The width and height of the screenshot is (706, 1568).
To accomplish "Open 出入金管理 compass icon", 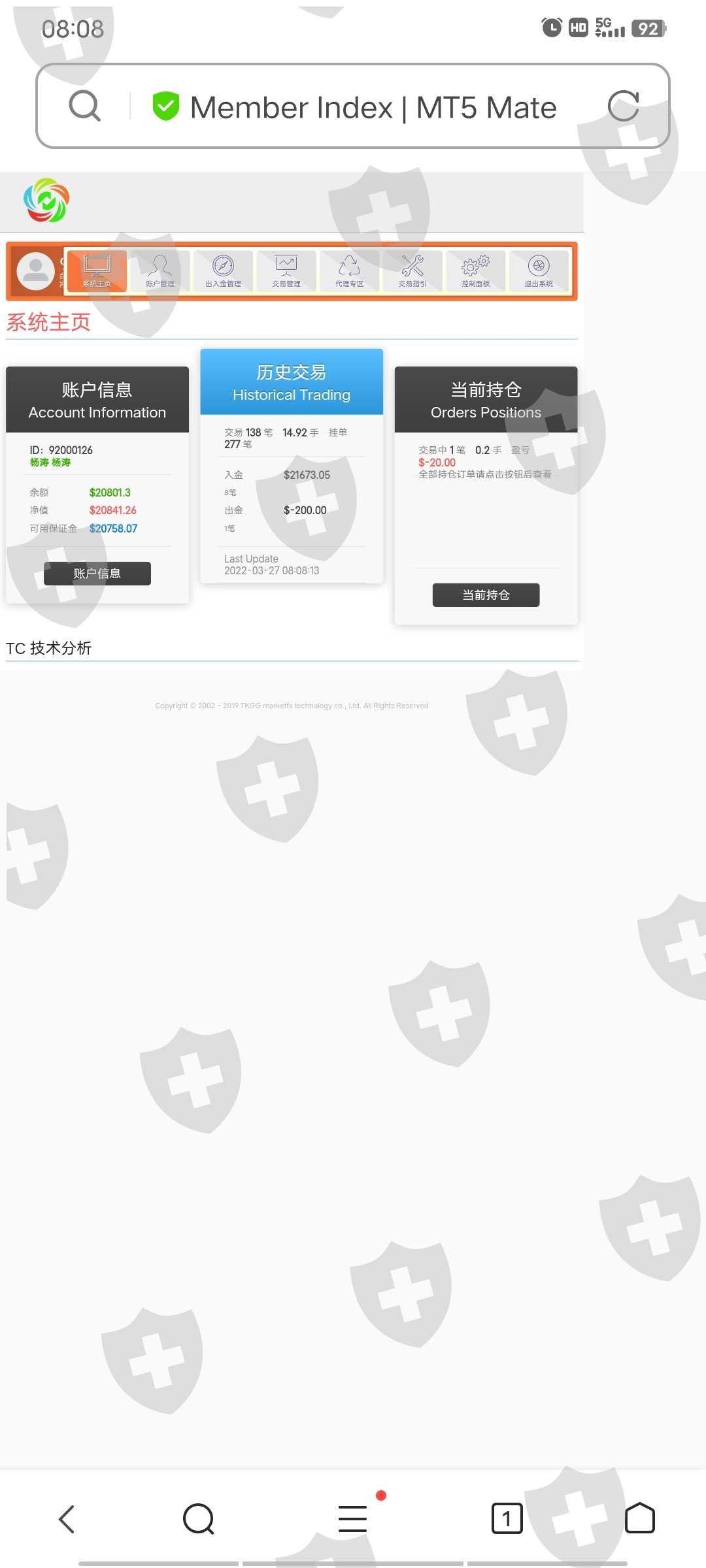I will tap(223, 270).
